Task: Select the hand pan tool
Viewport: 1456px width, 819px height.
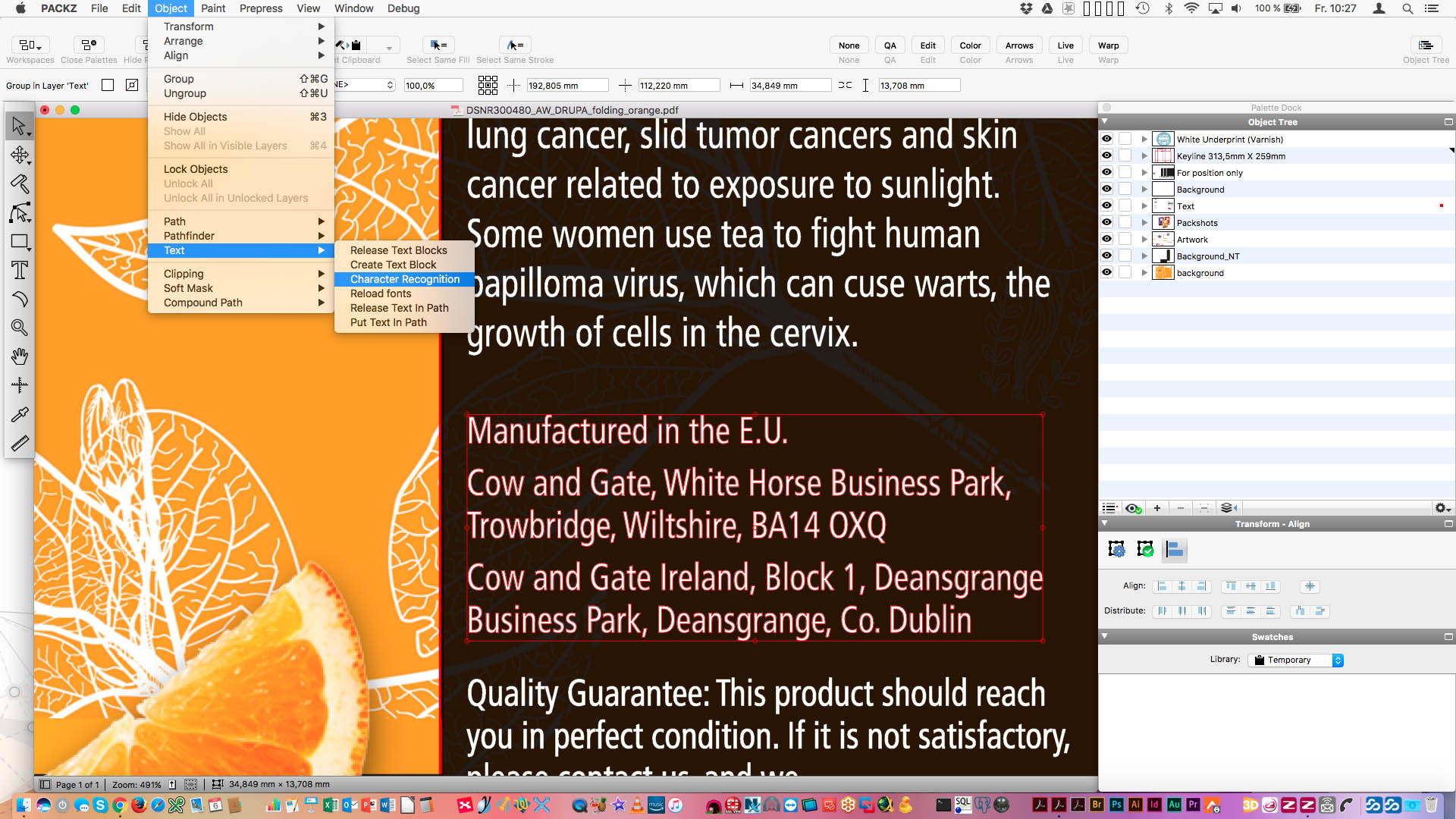Action: 19,356
